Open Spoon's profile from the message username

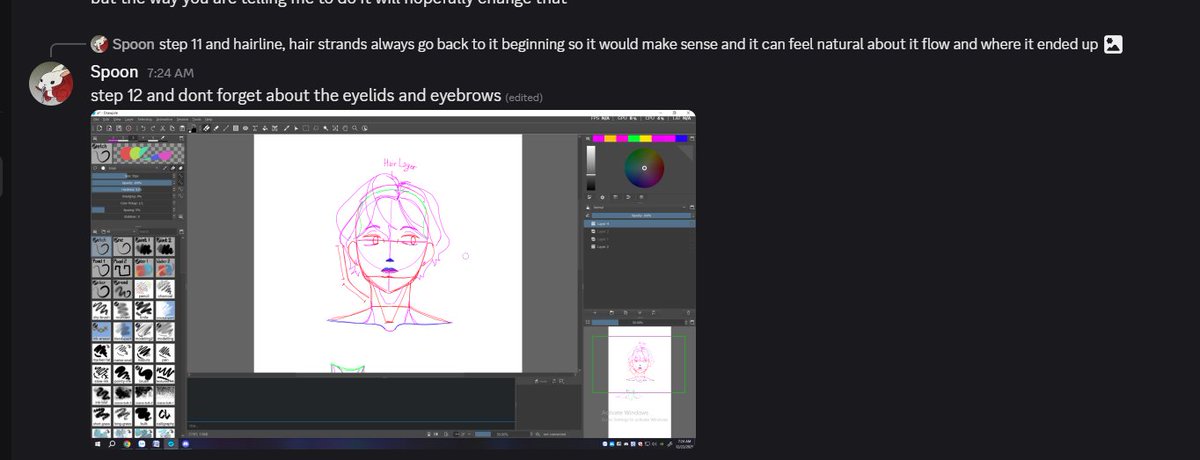pyautogui.click(x=114, y=72)
